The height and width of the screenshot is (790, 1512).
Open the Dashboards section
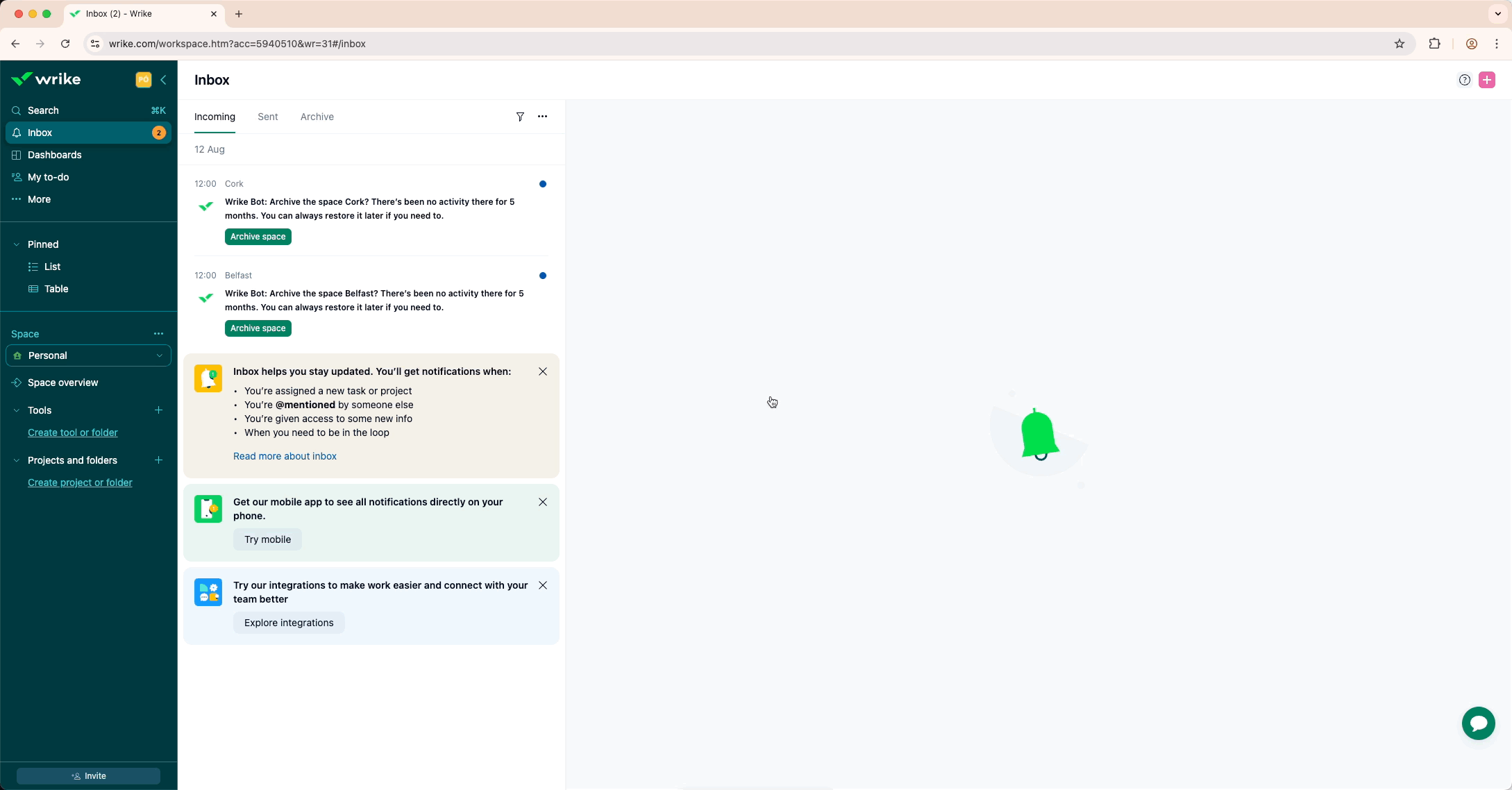55,155
